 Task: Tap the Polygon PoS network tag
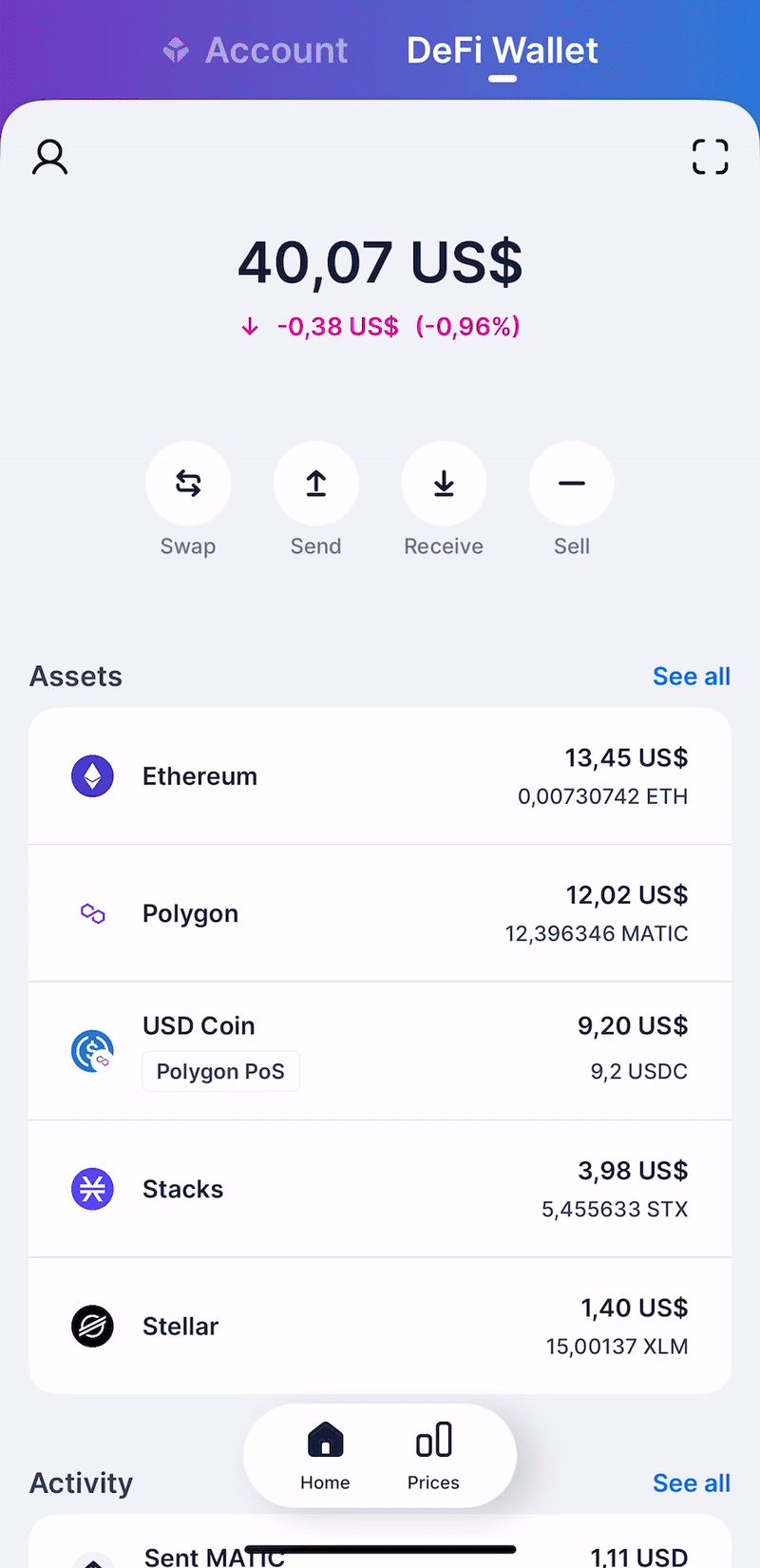[220, 1072]
